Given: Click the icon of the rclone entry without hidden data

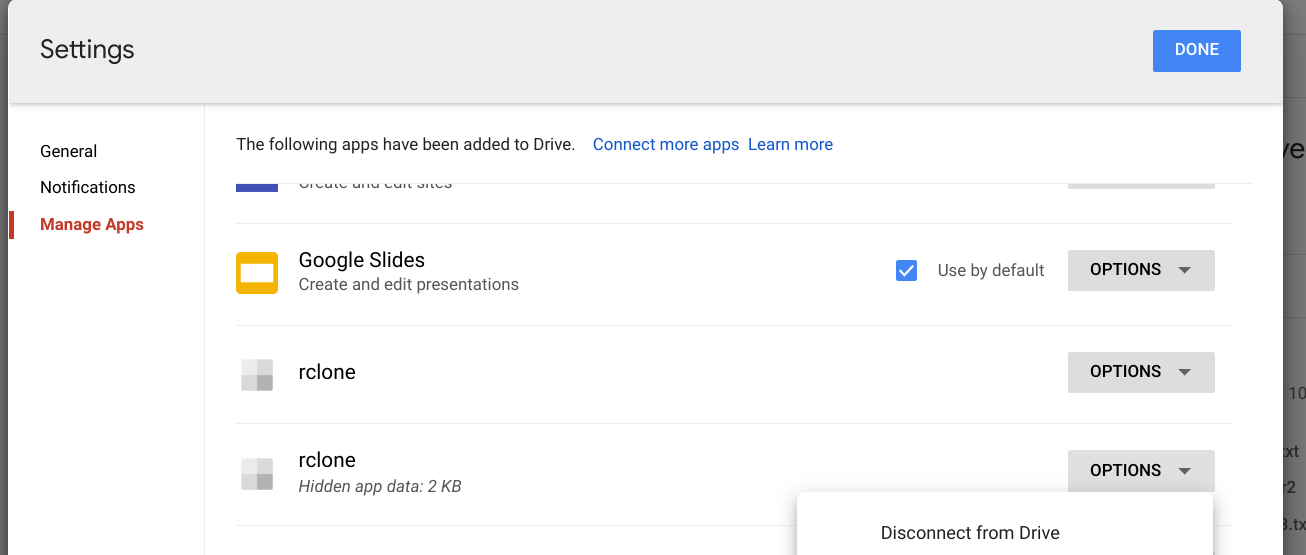Looking at the screenshot, I should coord(257,375).
